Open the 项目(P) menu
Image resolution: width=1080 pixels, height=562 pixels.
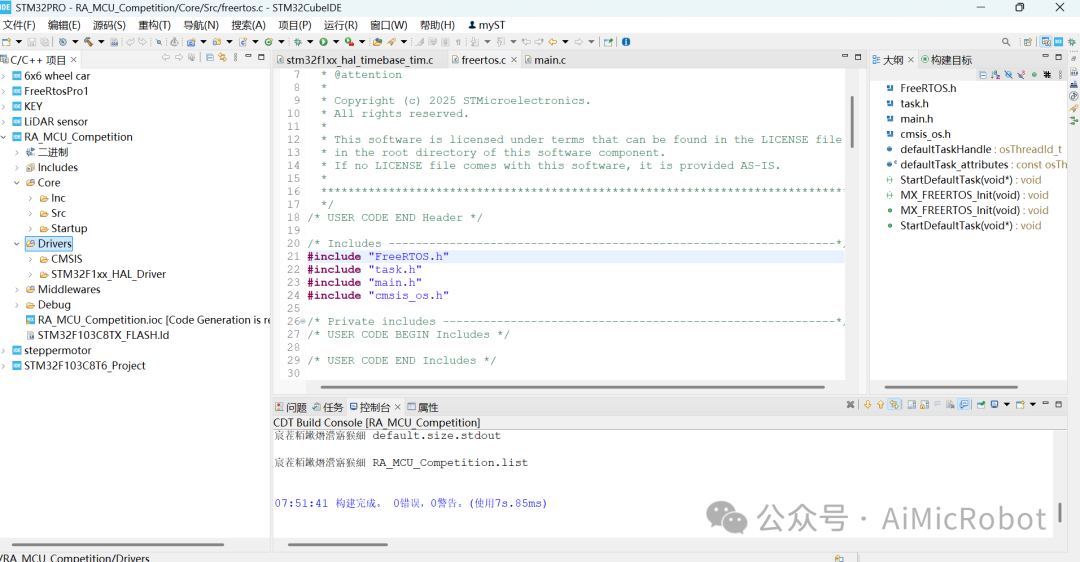pyautogui.click(x=295, y=25)
